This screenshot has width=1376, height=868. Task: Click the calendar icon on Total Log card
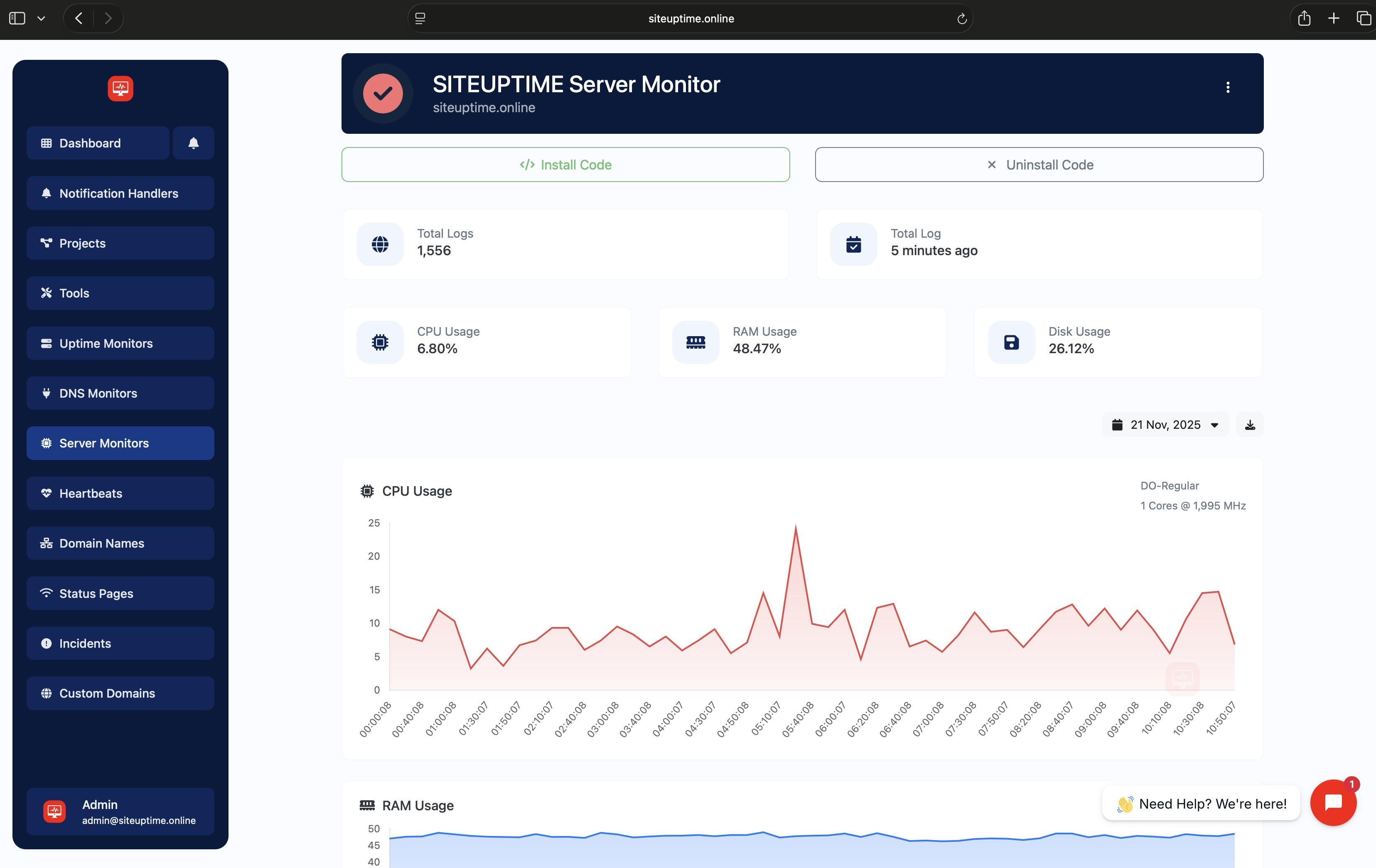853,244
